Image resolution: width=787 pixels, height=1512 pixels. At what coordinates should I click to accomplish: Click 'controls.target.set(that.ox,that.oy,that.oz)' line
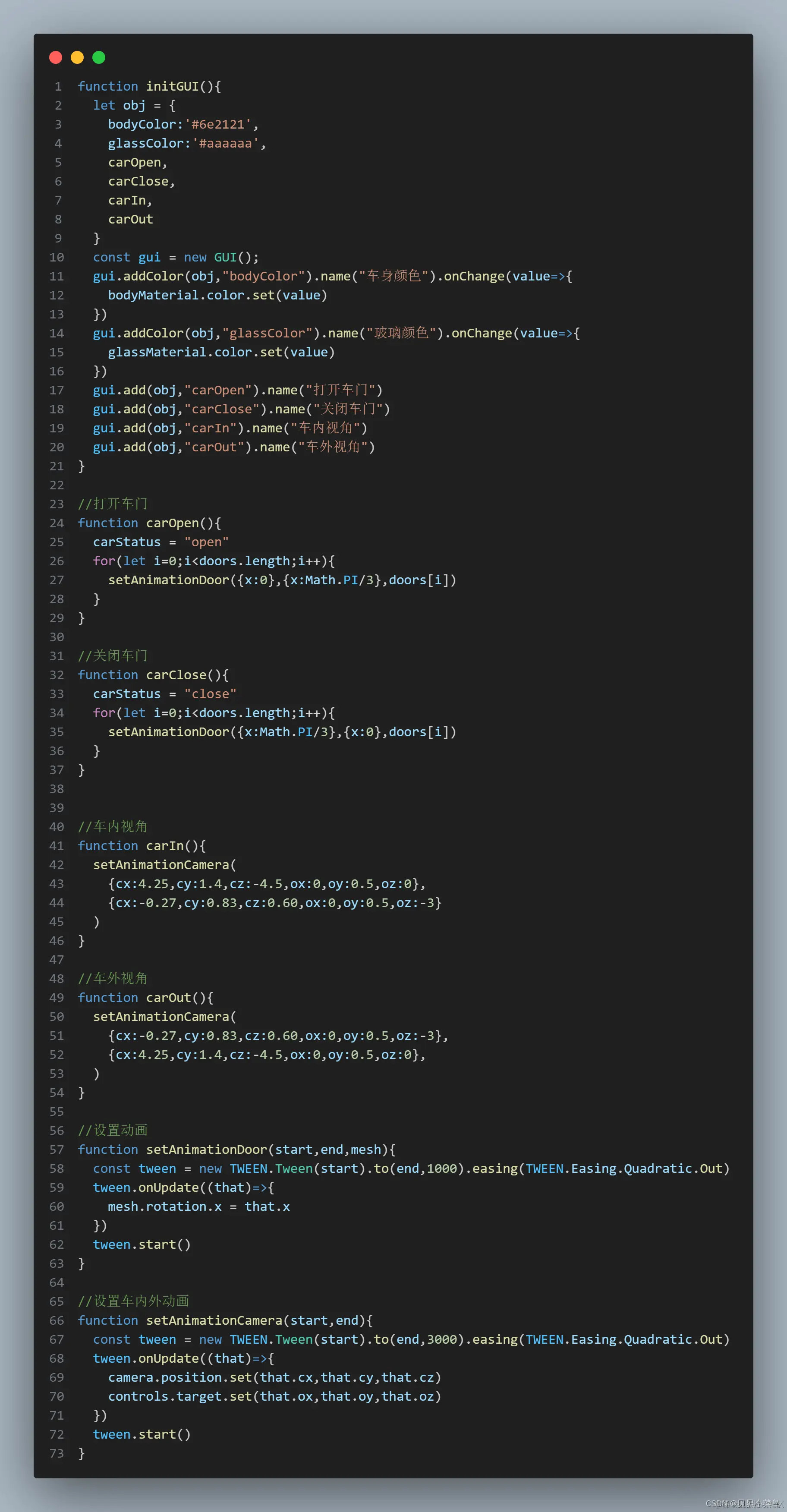[x=275, y=1396]
